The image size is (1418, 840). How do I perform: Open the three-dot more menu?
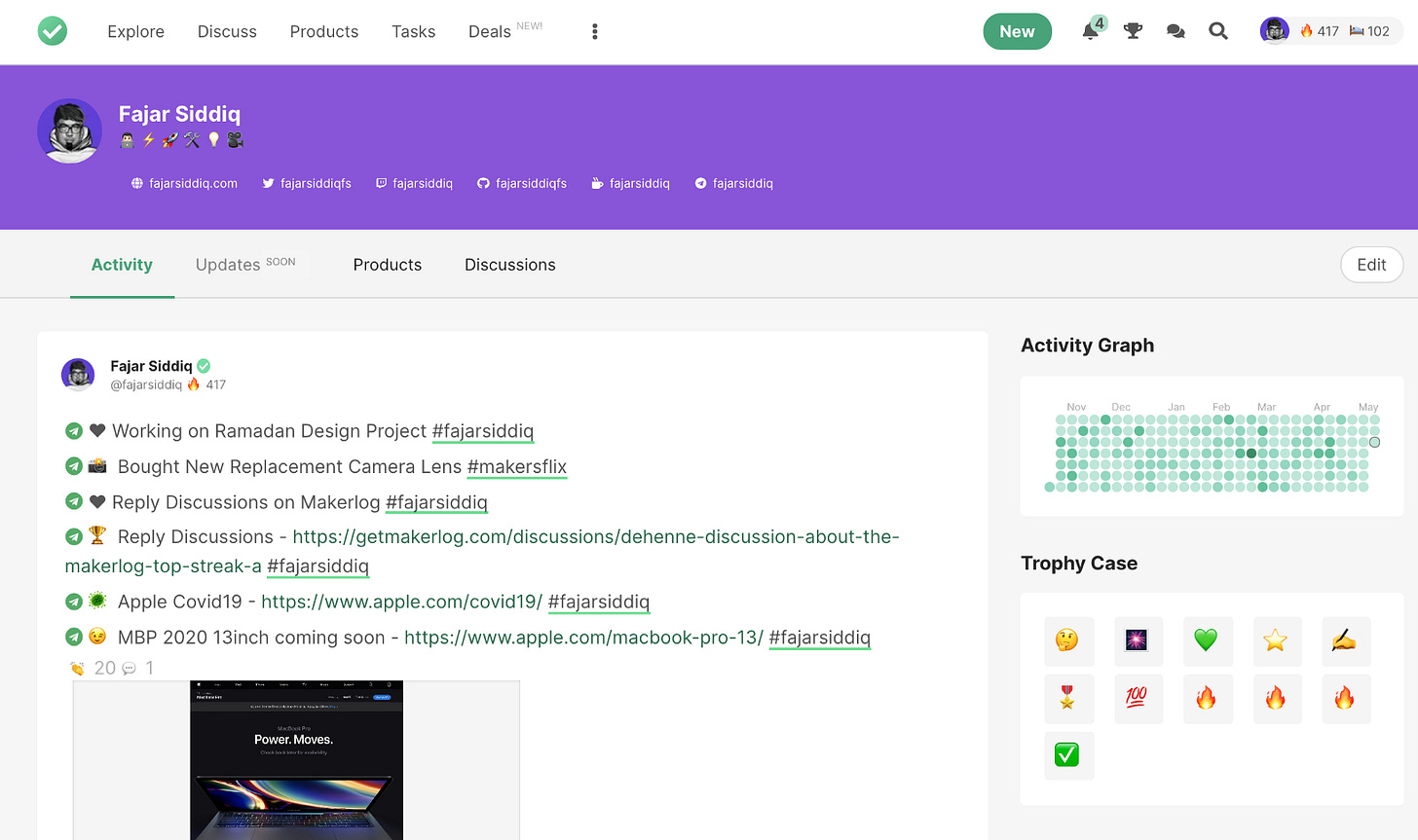594,31
